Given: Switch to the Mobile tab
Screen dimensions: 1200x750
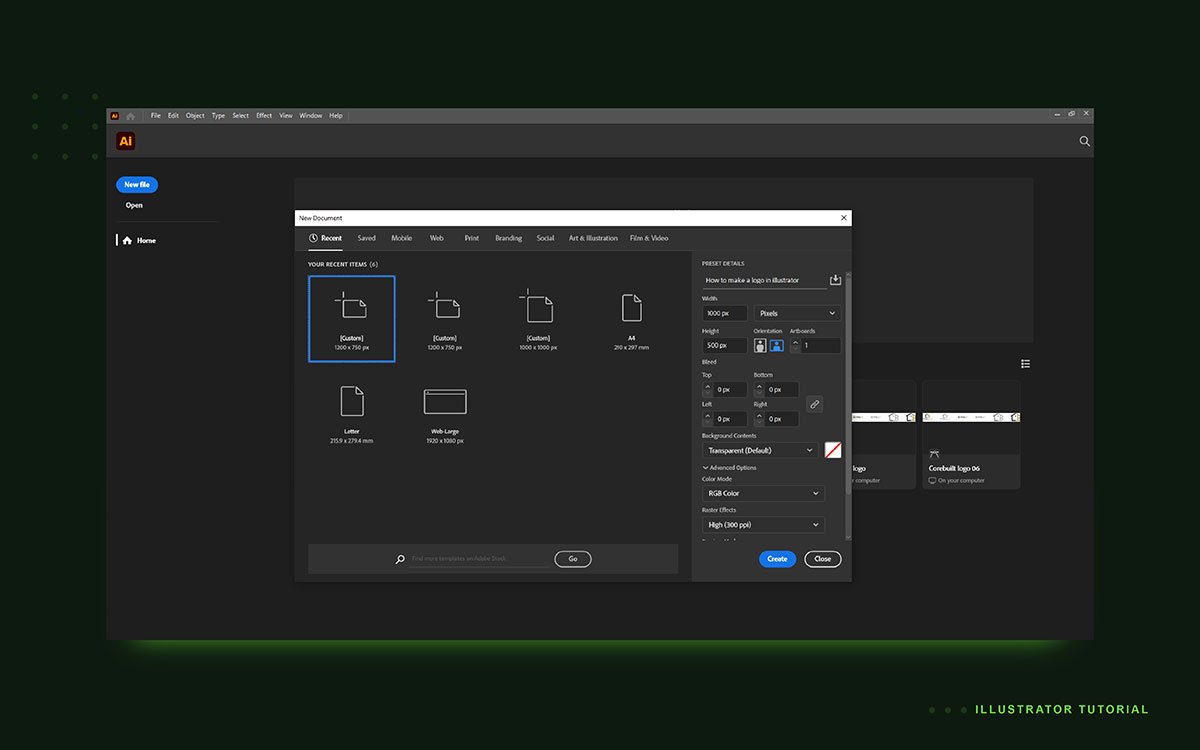Looking at the screenshot, I should point(402,238).
